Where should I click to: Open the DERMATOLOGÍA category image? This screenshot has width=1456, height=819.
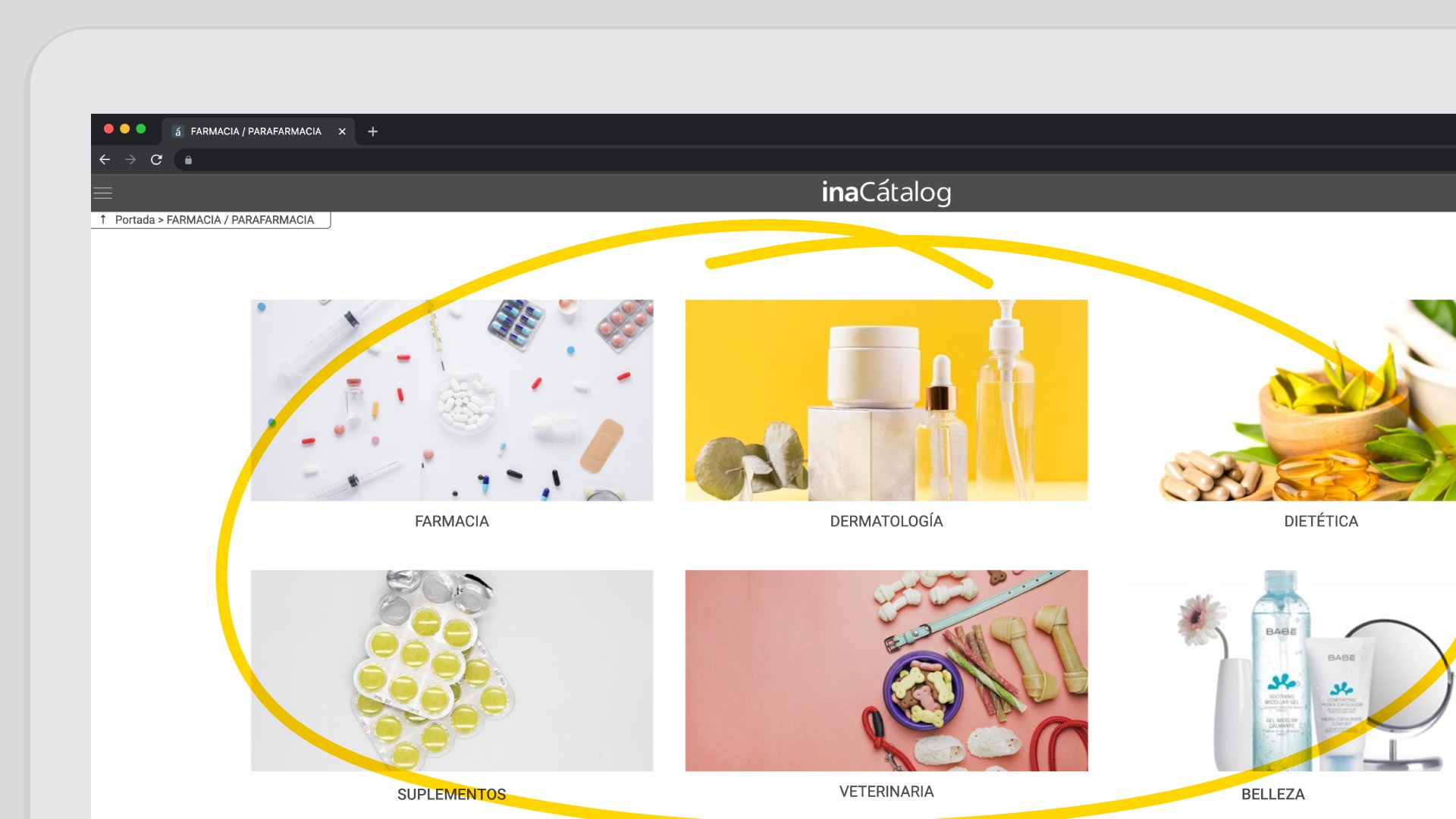(x=886, y=400)
